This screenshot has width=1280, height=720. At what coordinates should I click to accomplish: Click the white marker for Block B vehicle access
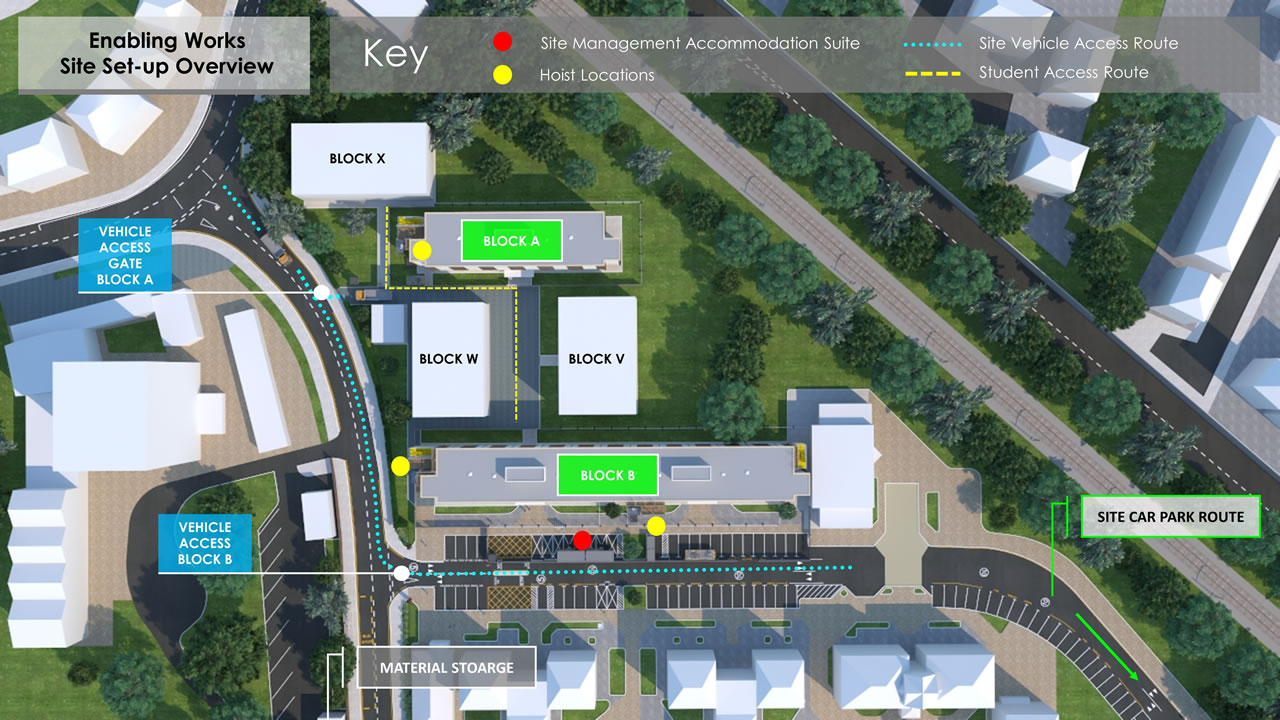(401, 573)
